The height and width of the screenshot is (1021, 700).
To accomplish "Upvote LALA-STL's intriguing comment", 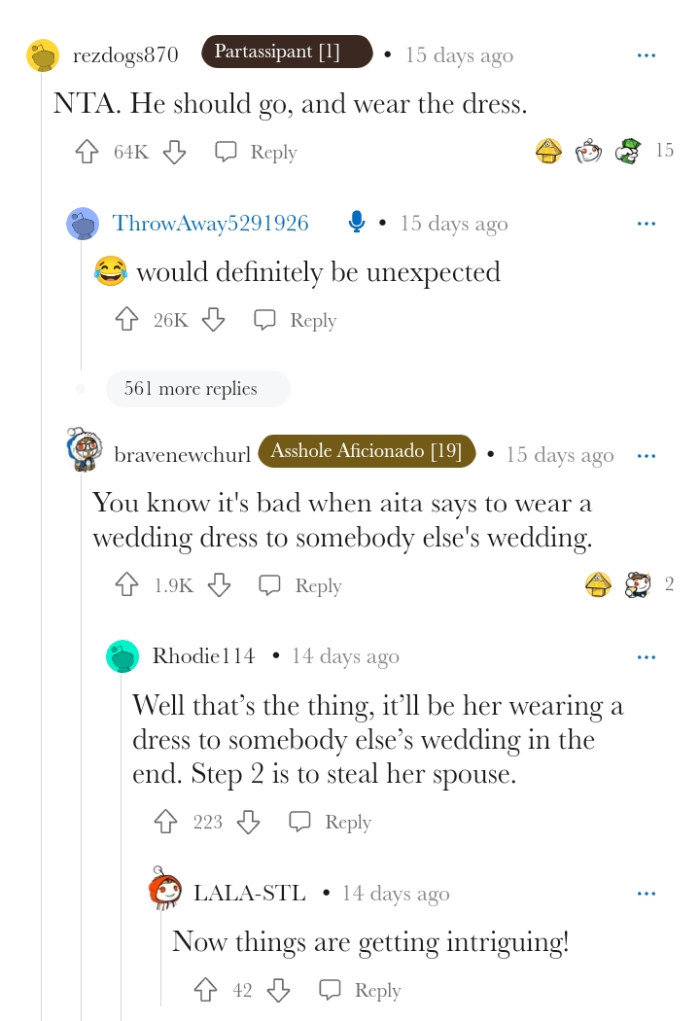I will coord(206,990).
